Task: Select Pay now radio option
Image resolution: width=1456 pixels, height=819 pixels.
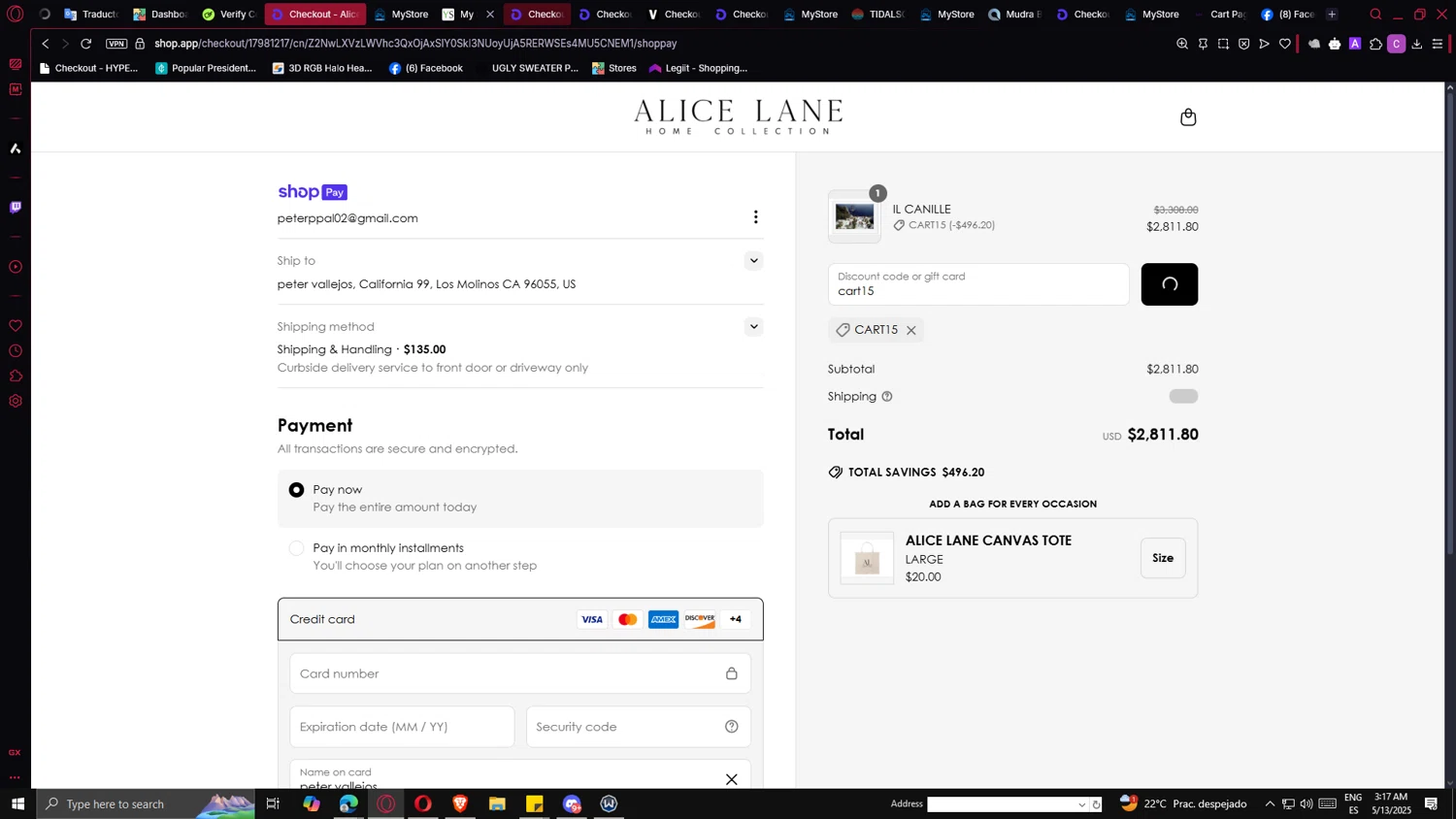Action: click(x=296, y=490)
